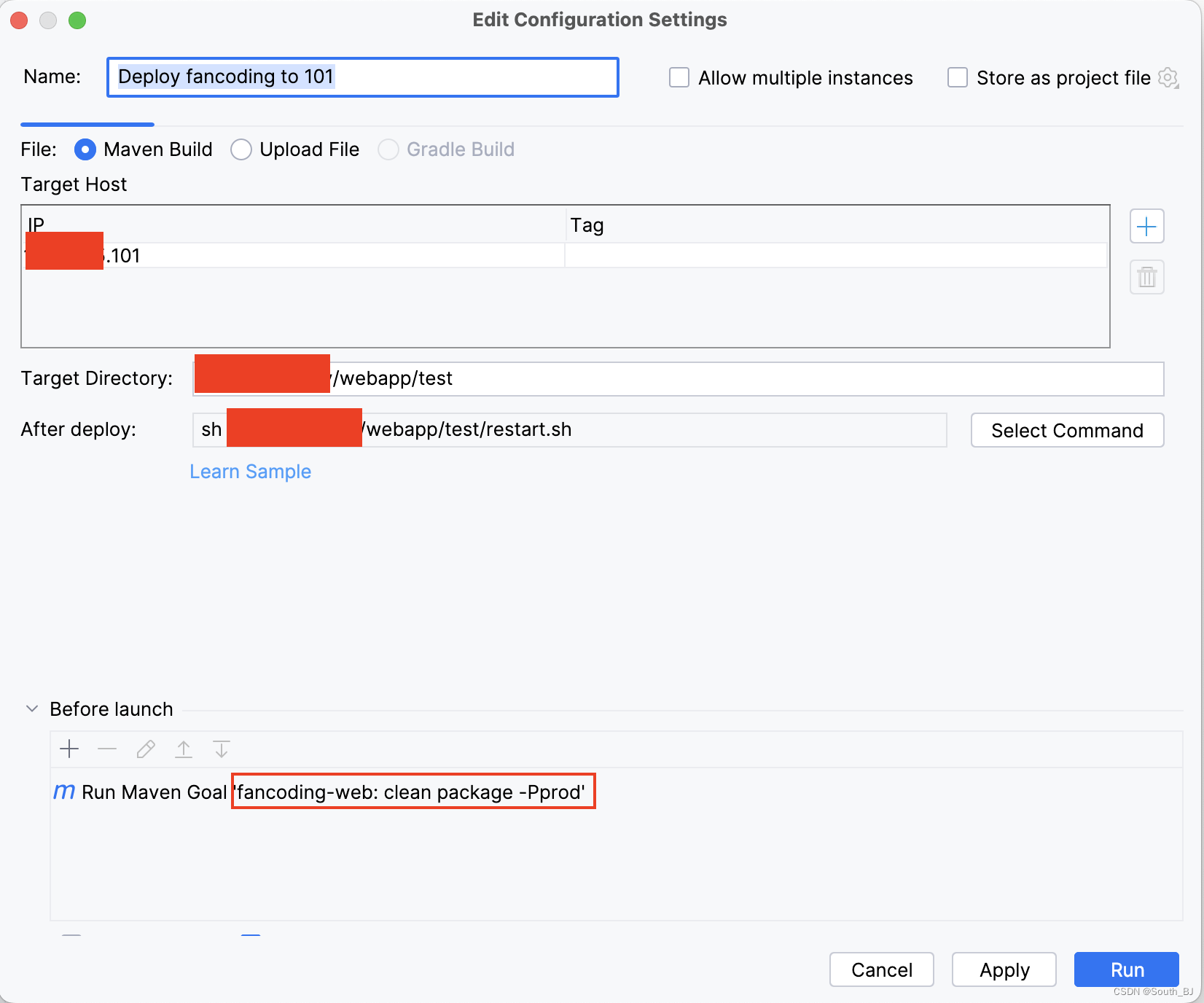Focus the Name input field

pyautogui.click(x=363, y=77)
